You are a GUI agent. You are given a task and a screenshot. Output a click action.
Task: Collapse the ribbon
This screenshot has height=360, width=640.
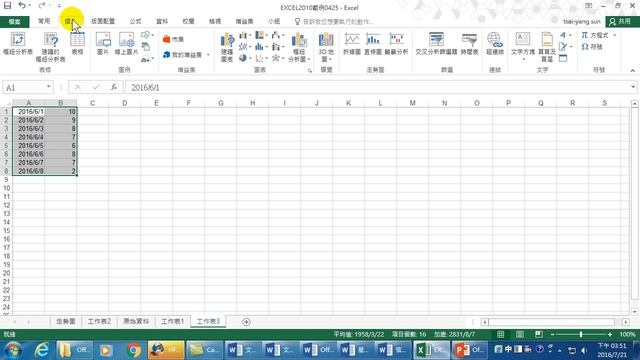633,71
